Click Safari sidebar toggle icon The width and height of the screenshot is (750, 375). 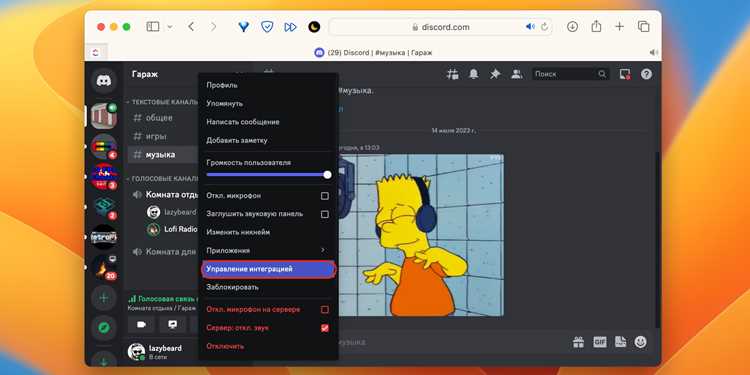point(153,27)
